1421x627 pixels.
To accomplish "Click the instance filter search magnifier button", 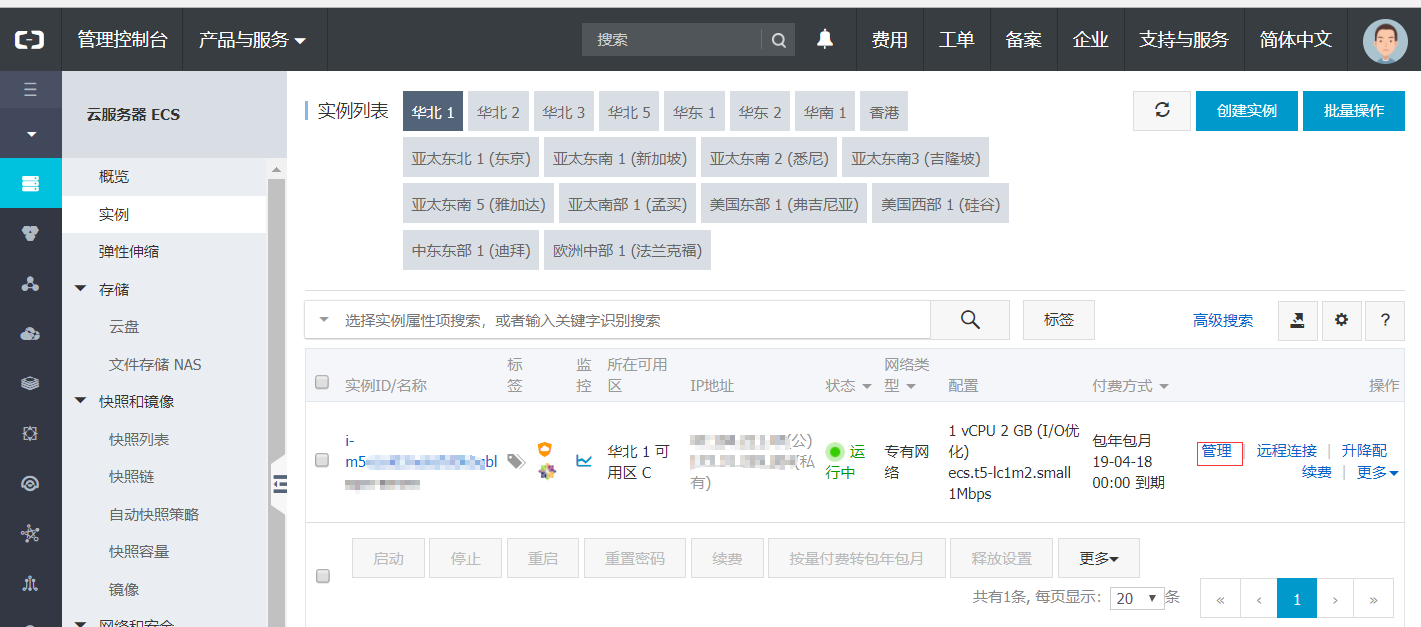I will point(970,320).
